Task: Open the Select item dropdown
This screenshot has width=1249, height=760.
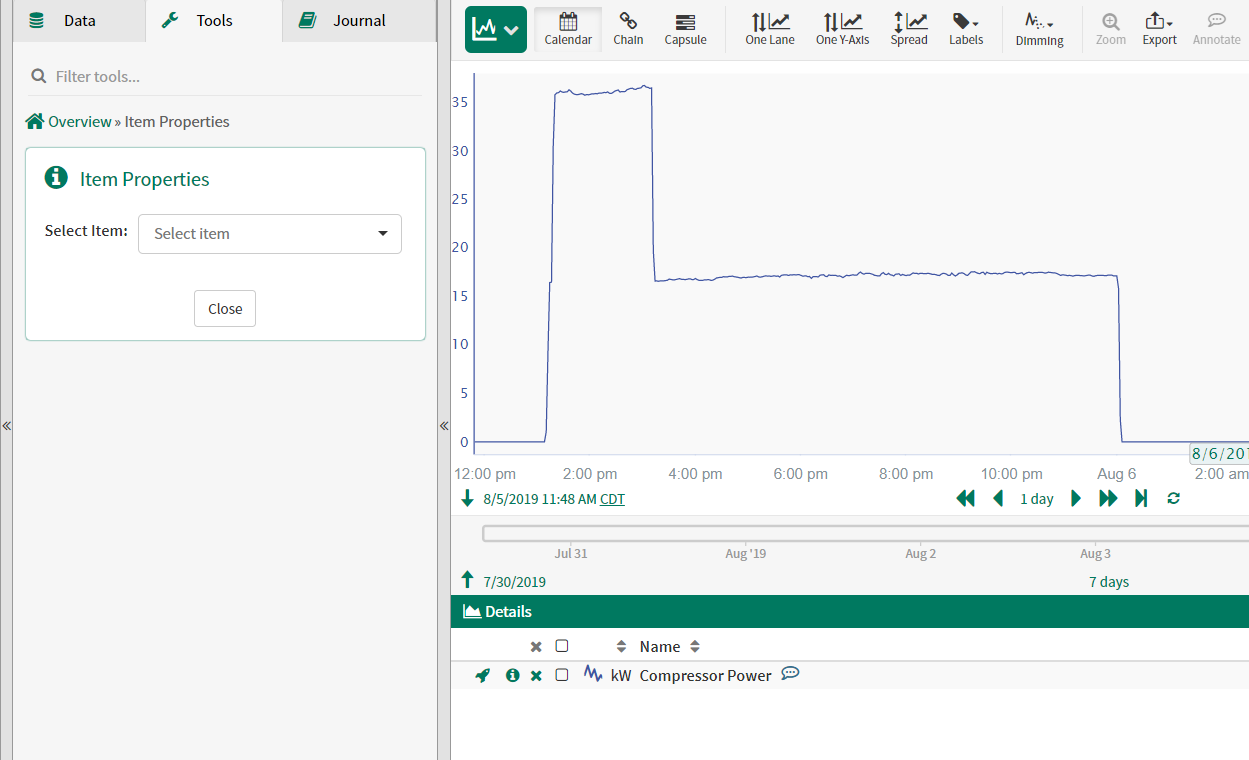Action: (270, 234)
